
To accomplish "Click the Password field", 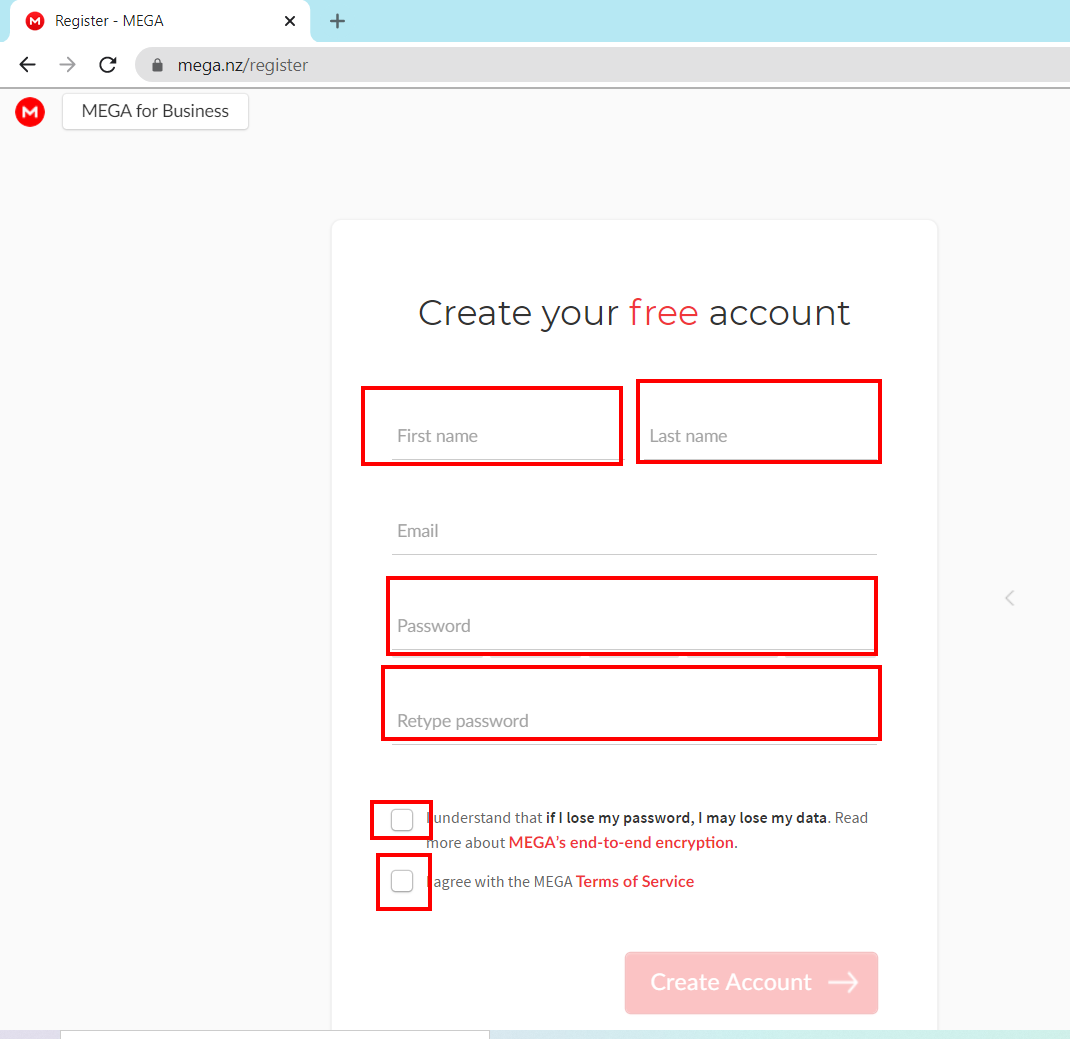I will pyautogui.click(x=634, y=626).
